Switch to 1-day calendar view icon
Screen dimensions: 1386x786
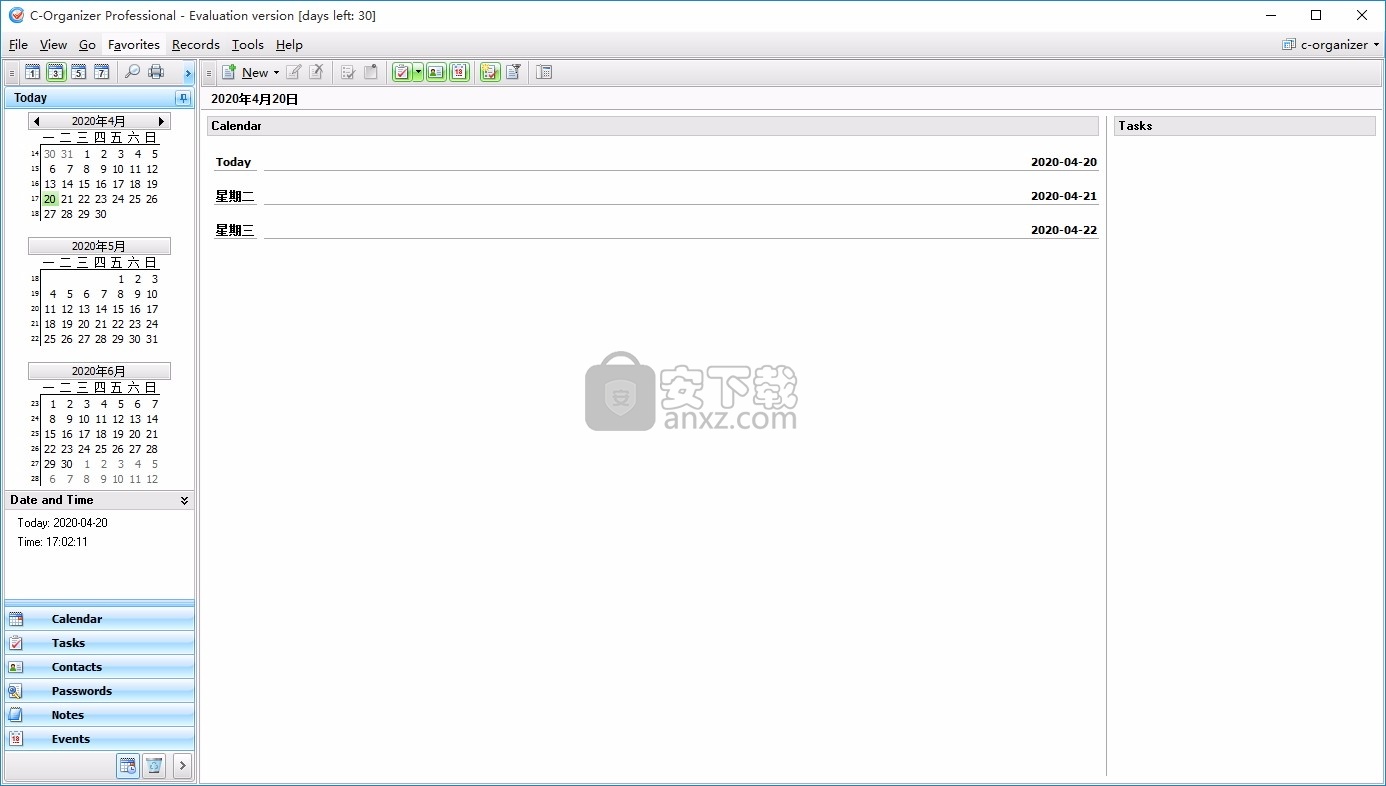[x=33, y=72]
